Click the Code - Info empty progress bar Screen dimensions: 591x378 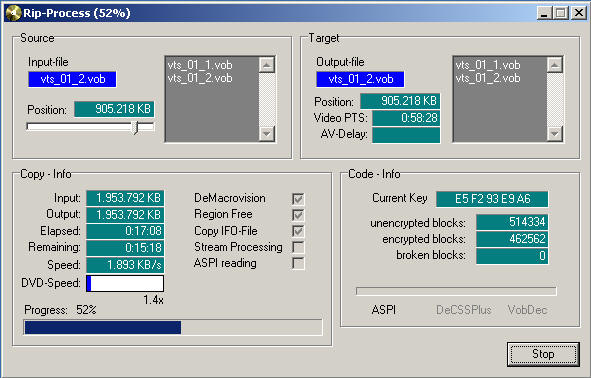point(456,291)
